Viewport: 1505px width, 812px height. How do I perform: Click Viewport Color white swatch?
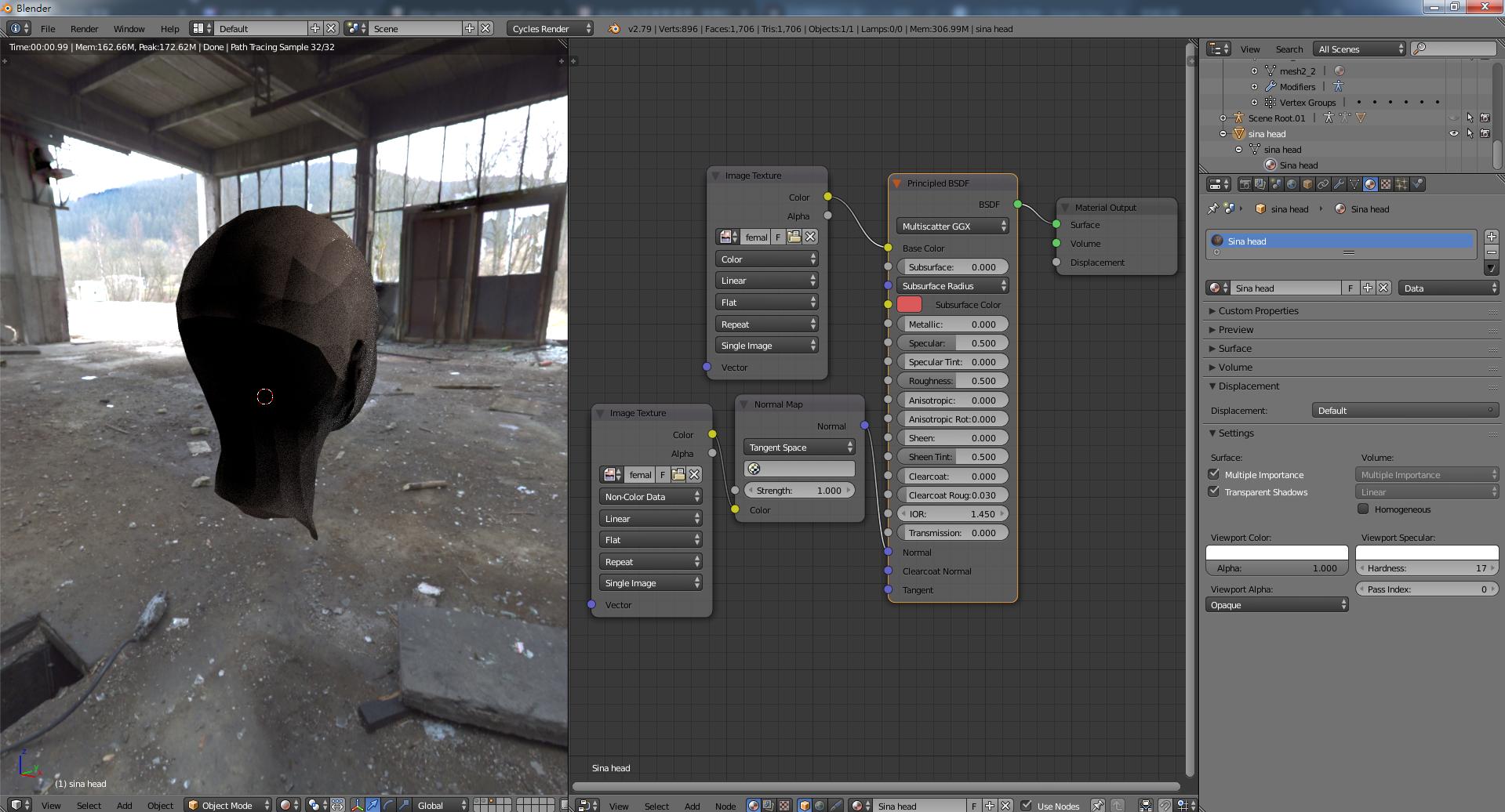[1277, 553]
